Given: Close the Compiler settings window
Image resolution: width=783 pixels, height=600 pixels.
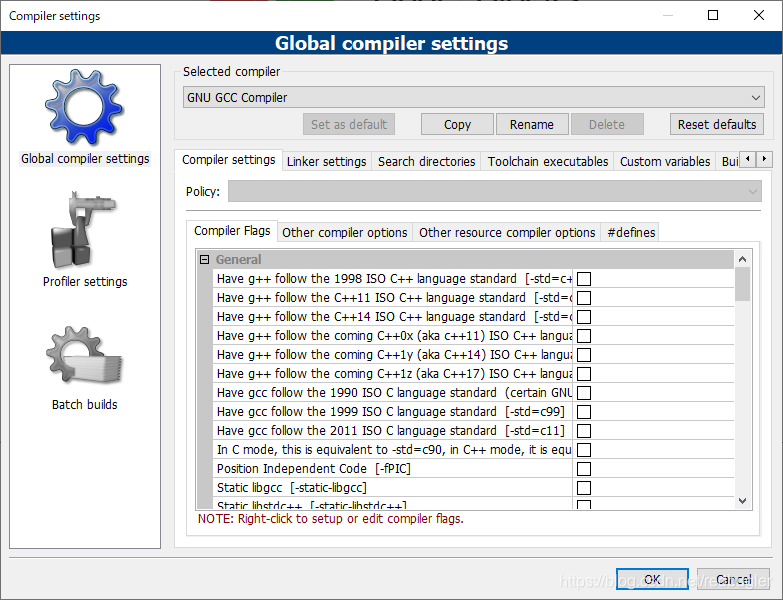Looking at the screenshot, I should point(759,15).
